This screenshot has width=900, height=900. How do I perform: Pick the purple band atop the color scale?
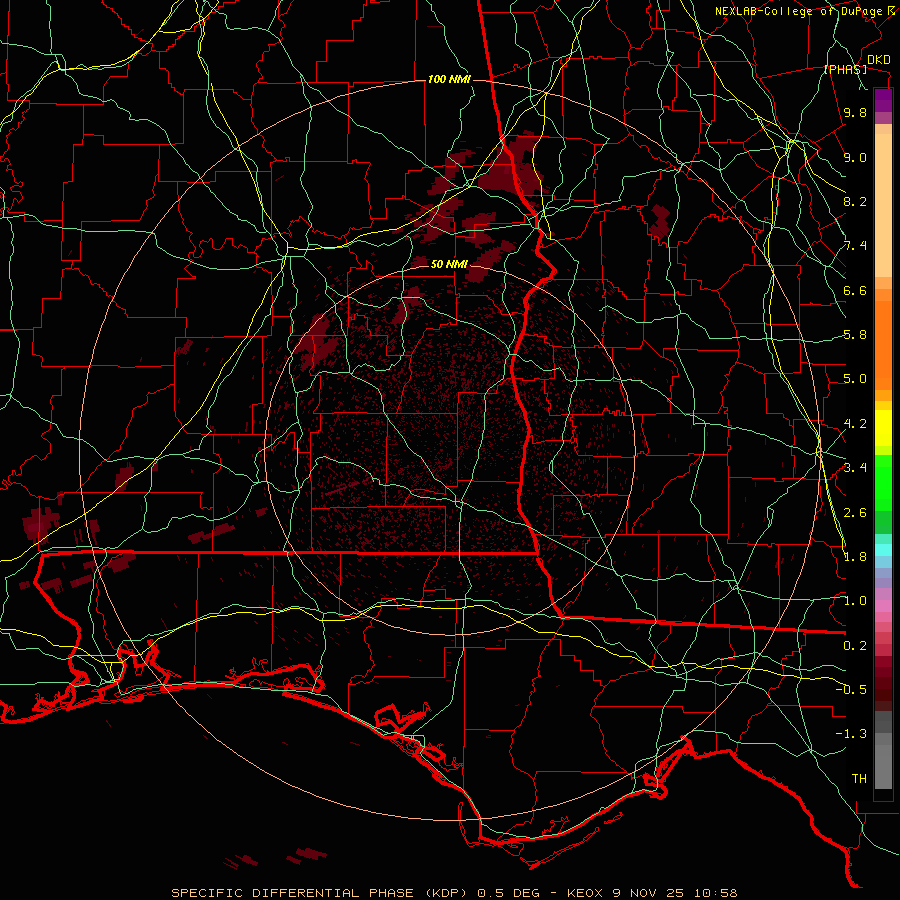[x=883, y=100]
